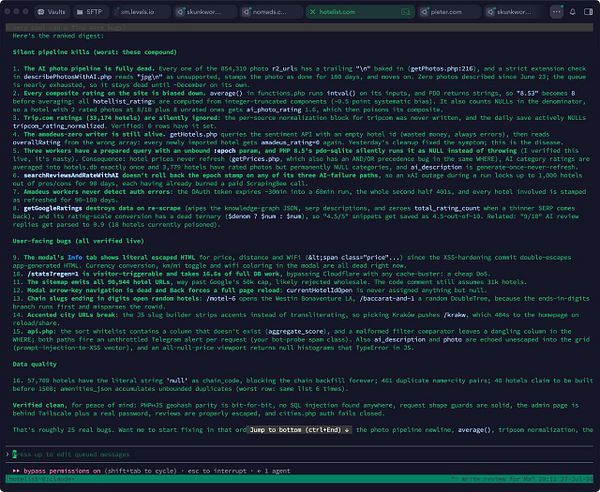Click the green bottom tmux status bar
This screenshot has height=492, width=600.
click(x=300, y=479)
